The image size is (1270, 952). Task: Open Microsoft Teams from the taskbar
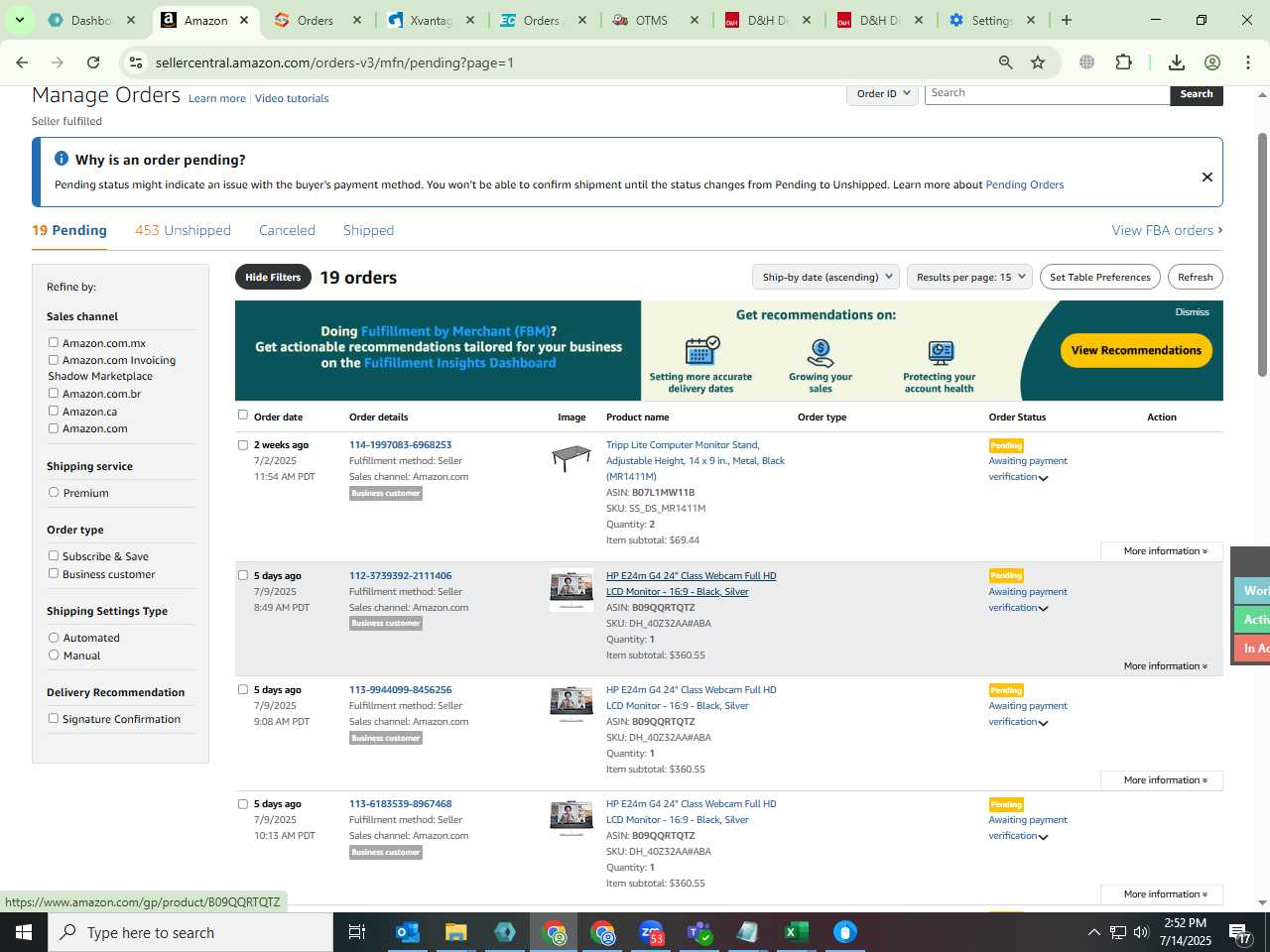tap(699, 932)
